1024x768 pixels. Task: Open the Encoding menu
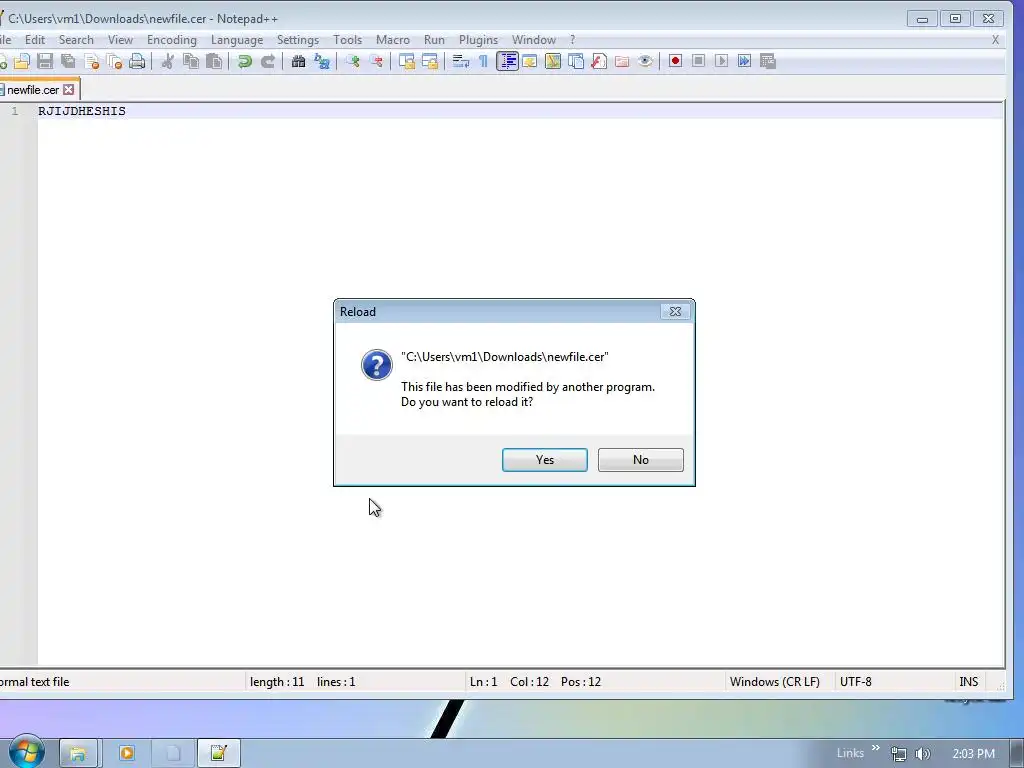click(x=172, y=40)
